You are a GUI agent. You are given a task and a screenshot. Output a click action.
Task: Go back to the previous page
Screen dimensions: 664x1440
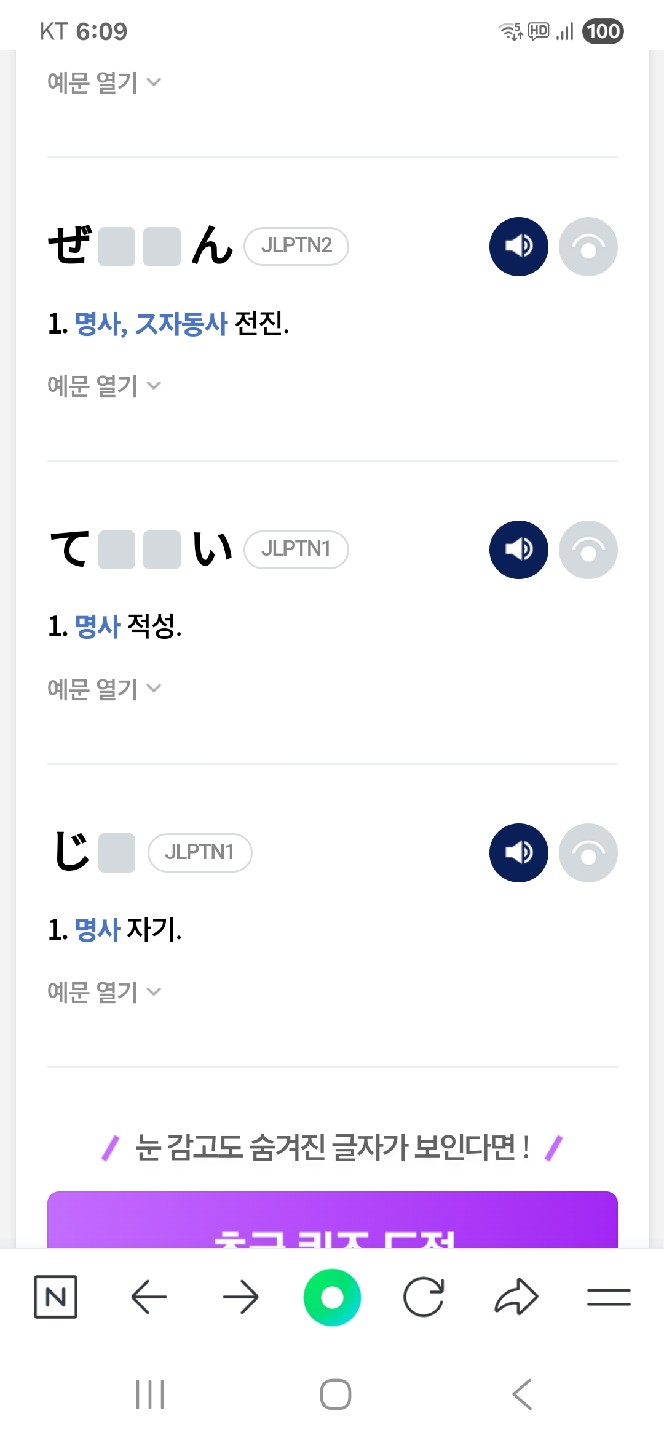(x=149, y=1298)
